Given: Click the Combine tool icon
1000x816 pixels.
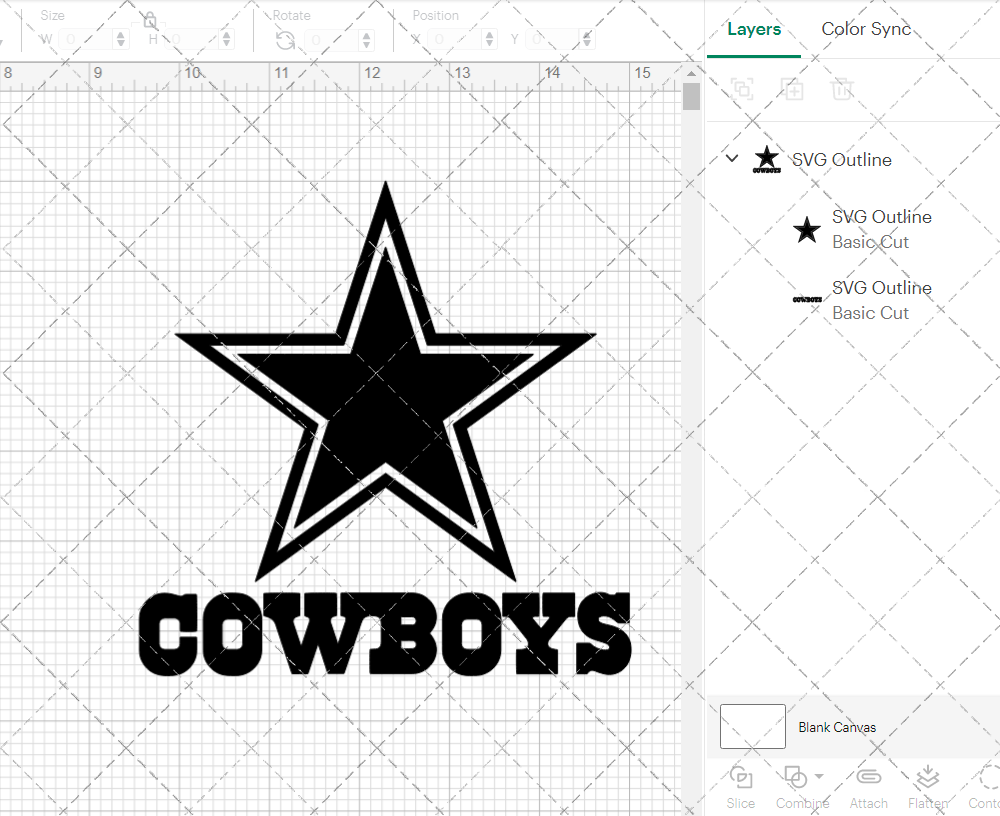Looking at the screenshot, I should [x=796, y=778].
